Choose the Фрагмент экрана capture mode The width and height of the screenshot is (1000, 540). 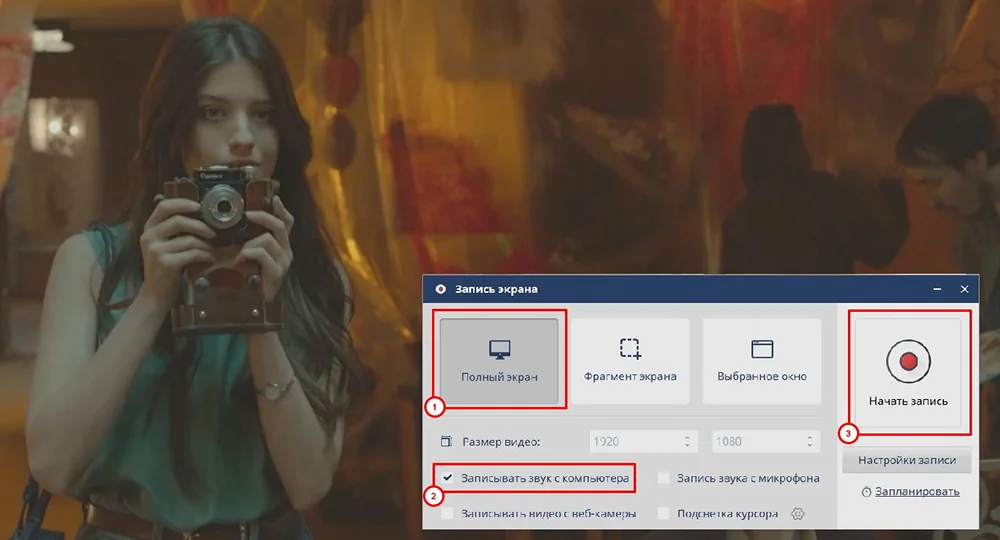click(630, 361)
